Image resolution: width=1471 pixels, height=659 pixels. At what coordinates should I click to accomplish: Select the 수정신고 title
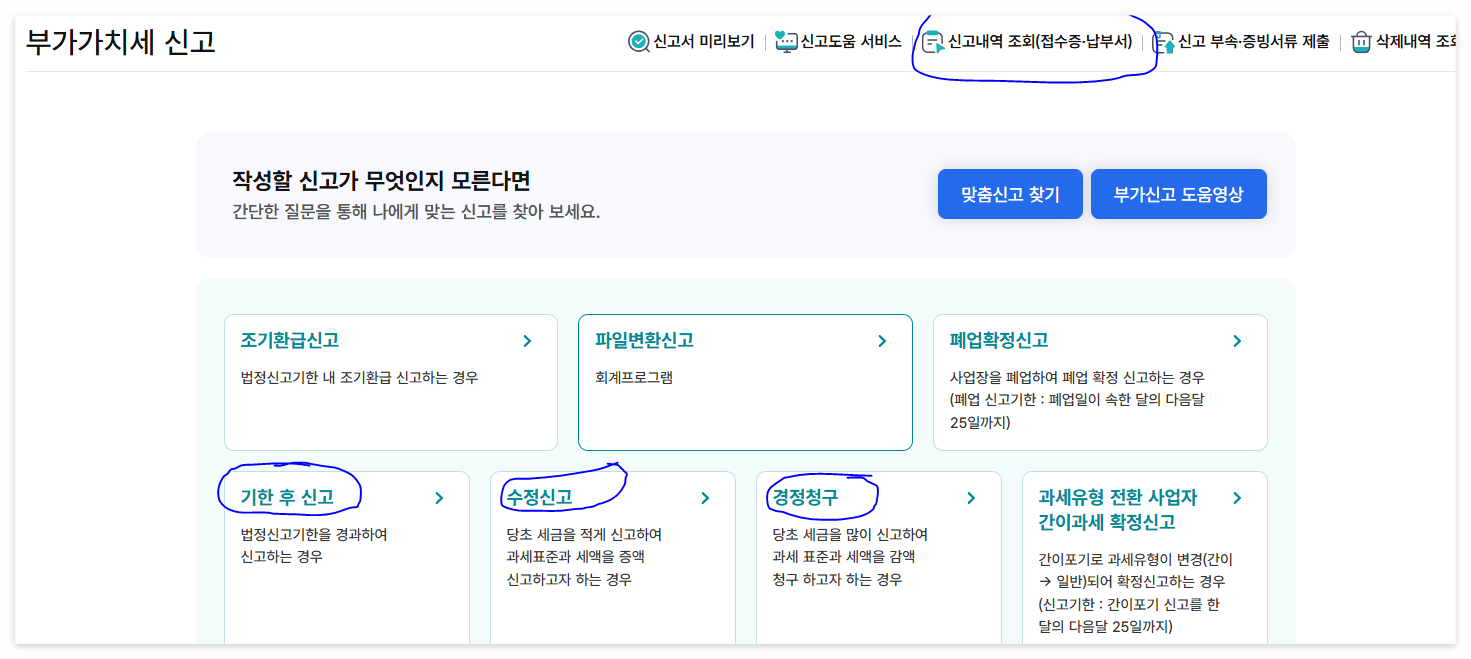[x=539, y=497]
